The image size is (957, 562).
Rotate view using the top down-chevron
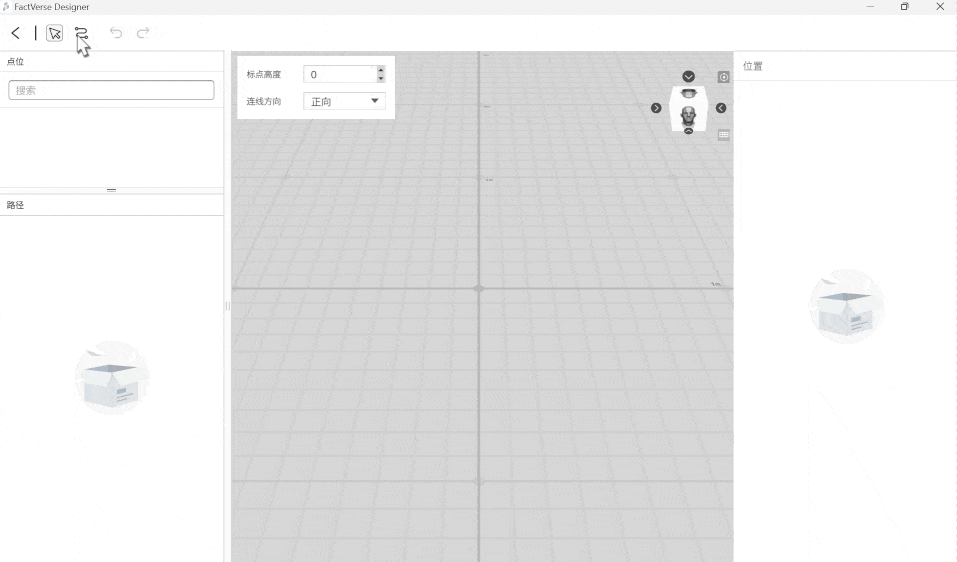pos(688,76)
